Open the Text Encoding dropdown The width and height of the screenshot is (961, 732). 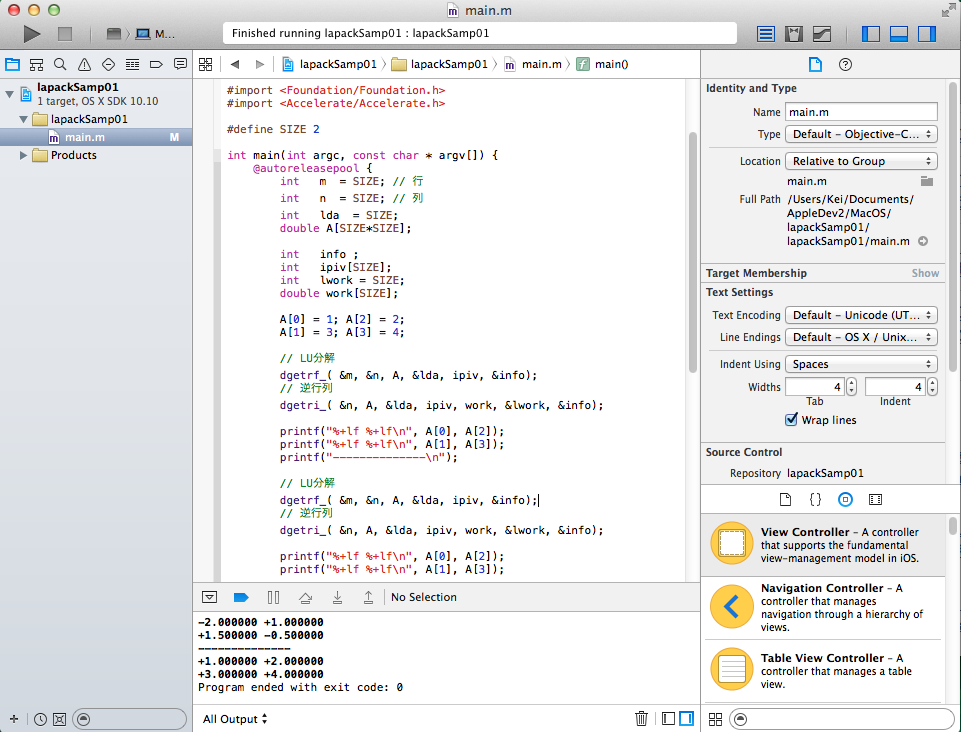[861, 315]
